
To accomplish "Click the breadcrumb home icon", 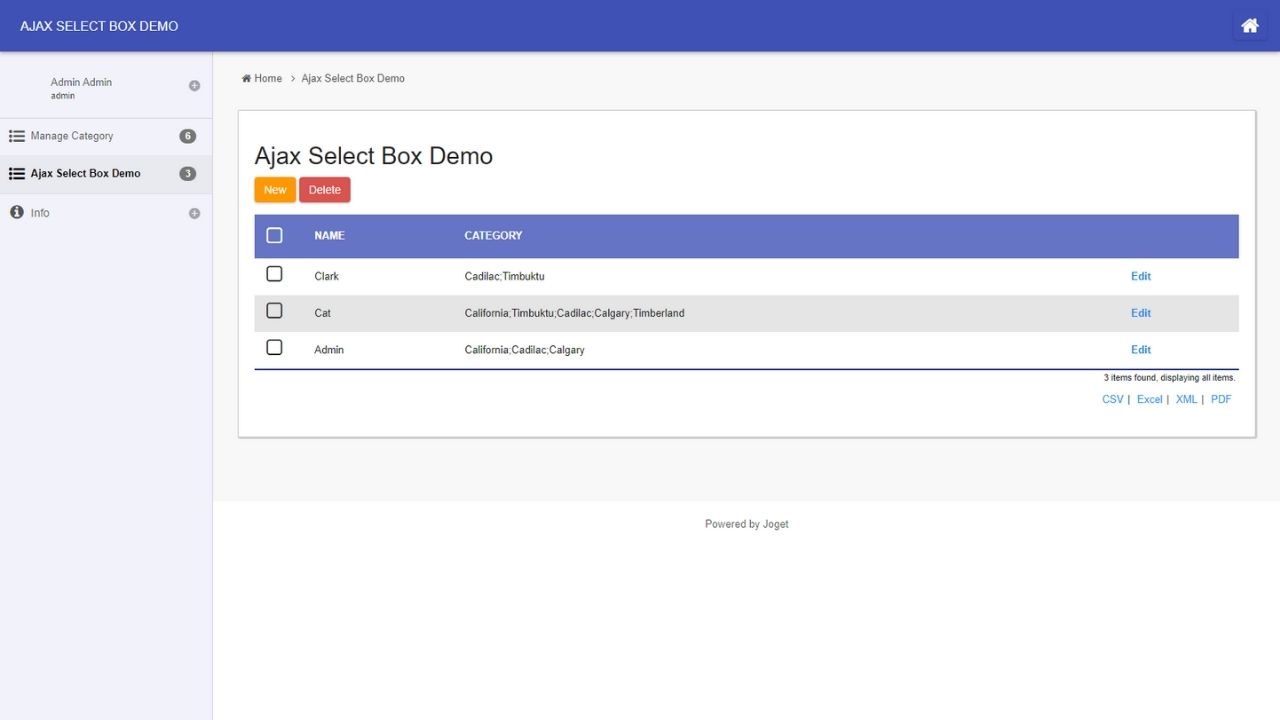I will [x=246, y=78].
